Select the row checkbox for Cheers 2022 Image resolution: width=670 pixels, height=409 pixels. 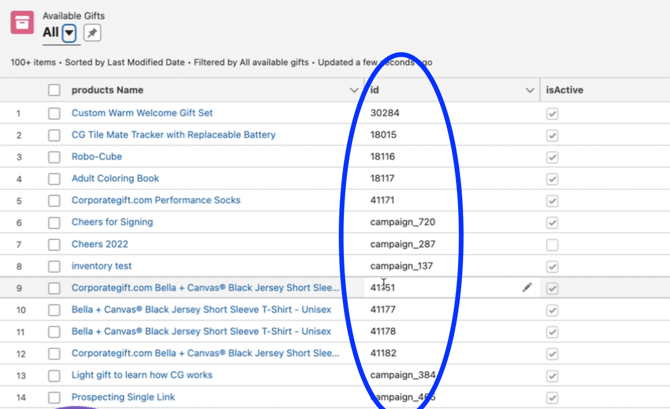pos(54,244)
